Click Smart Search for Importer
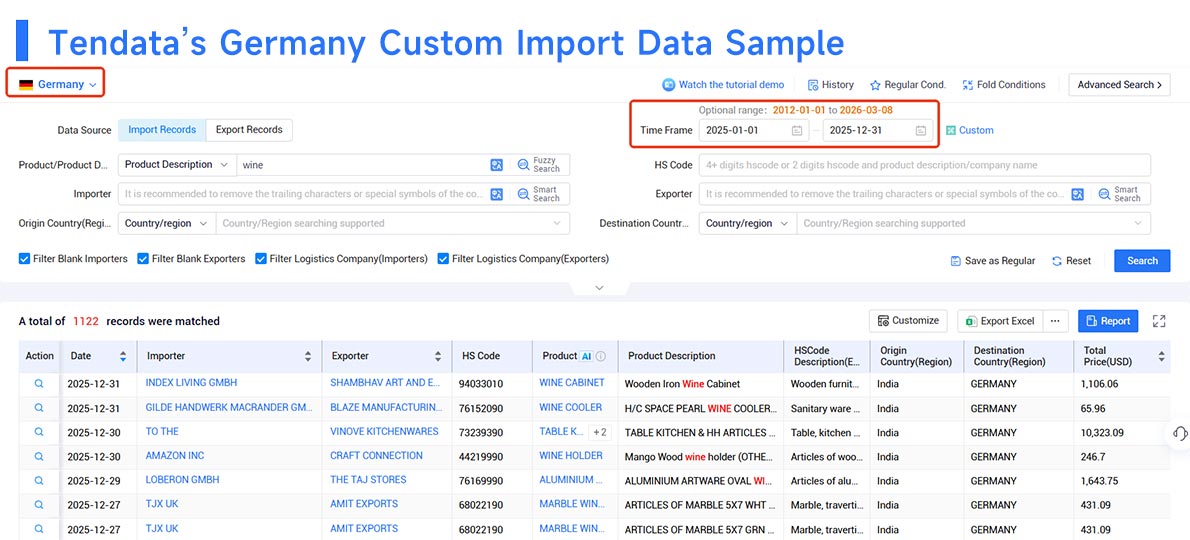Image resolution: width=1190 pixels, height=540 pixels. click(x=539, y=194)
